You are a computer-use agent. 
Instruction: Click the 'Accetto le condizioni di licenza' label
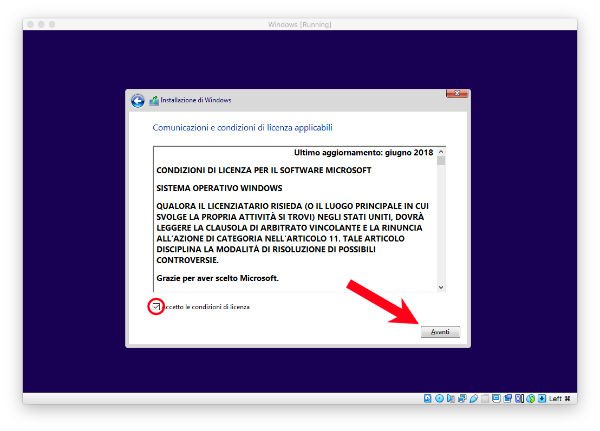point(205,307)
